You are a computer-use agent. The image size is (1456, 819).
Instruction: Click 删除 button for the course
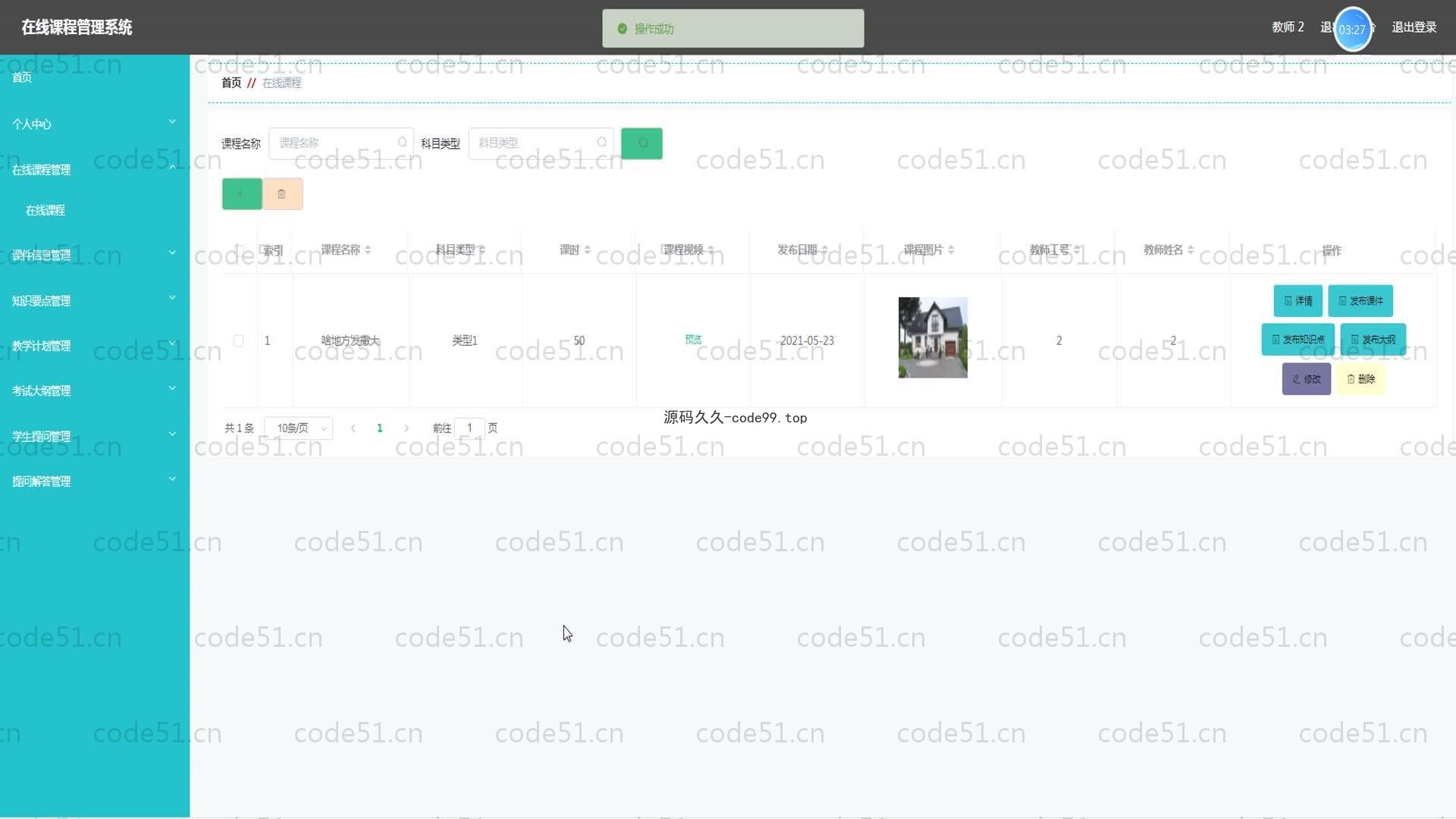tap(1361, 379)
